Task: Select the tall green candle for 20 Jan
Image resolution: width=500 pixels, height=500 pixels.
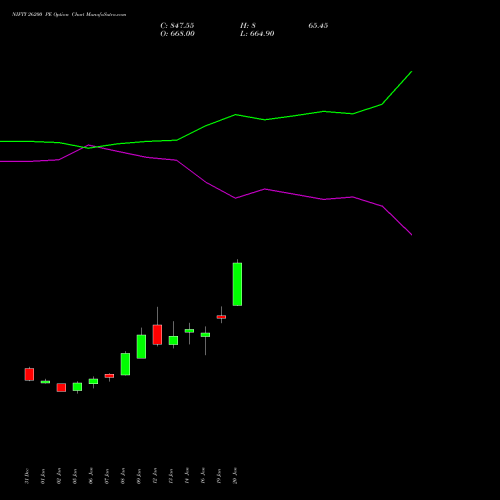Action: pos(237,284)
